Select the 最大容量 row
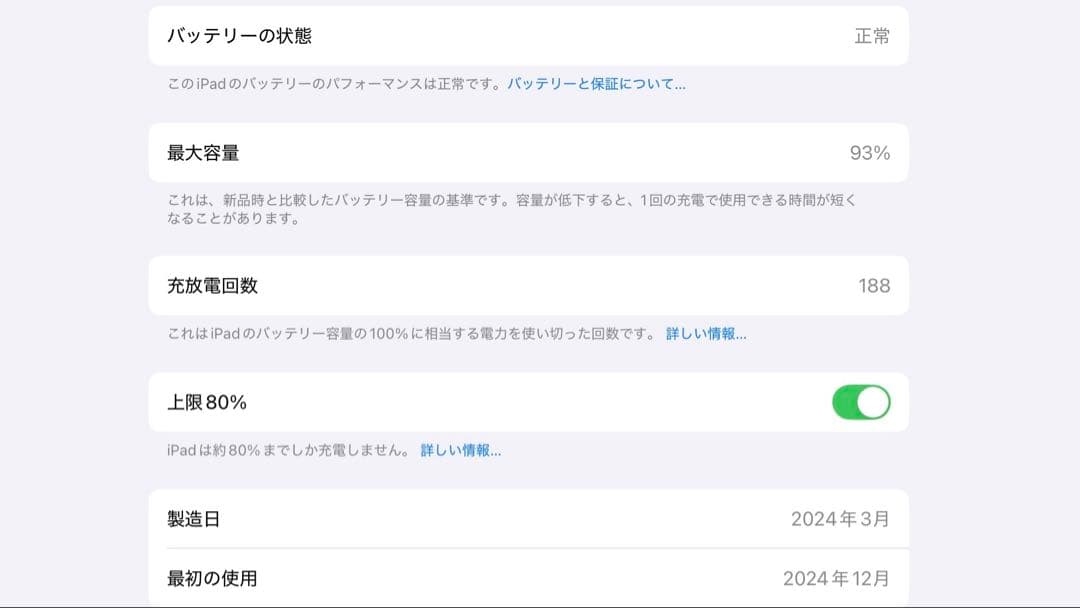Screen dimensions: 1080x608 point(530,152)
